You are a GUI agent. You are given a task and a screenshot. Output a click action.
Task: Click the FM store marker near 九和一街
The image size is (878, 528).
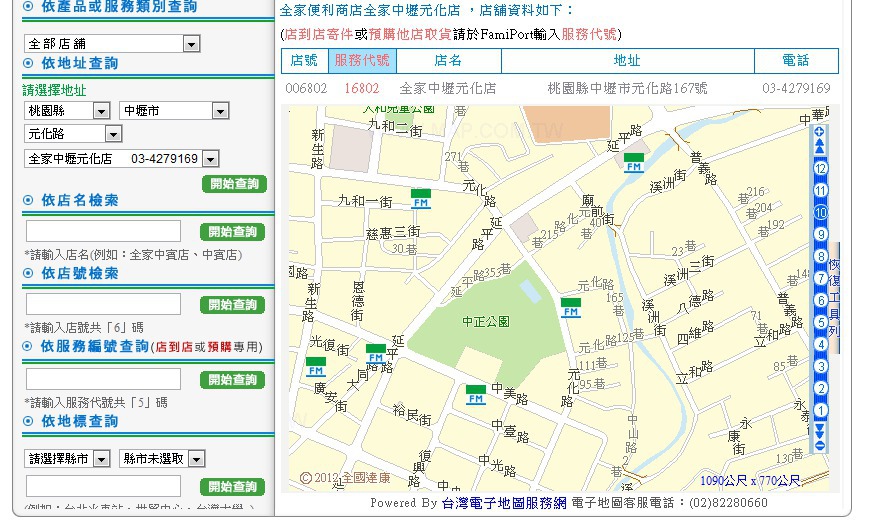(x=421, y=199)
